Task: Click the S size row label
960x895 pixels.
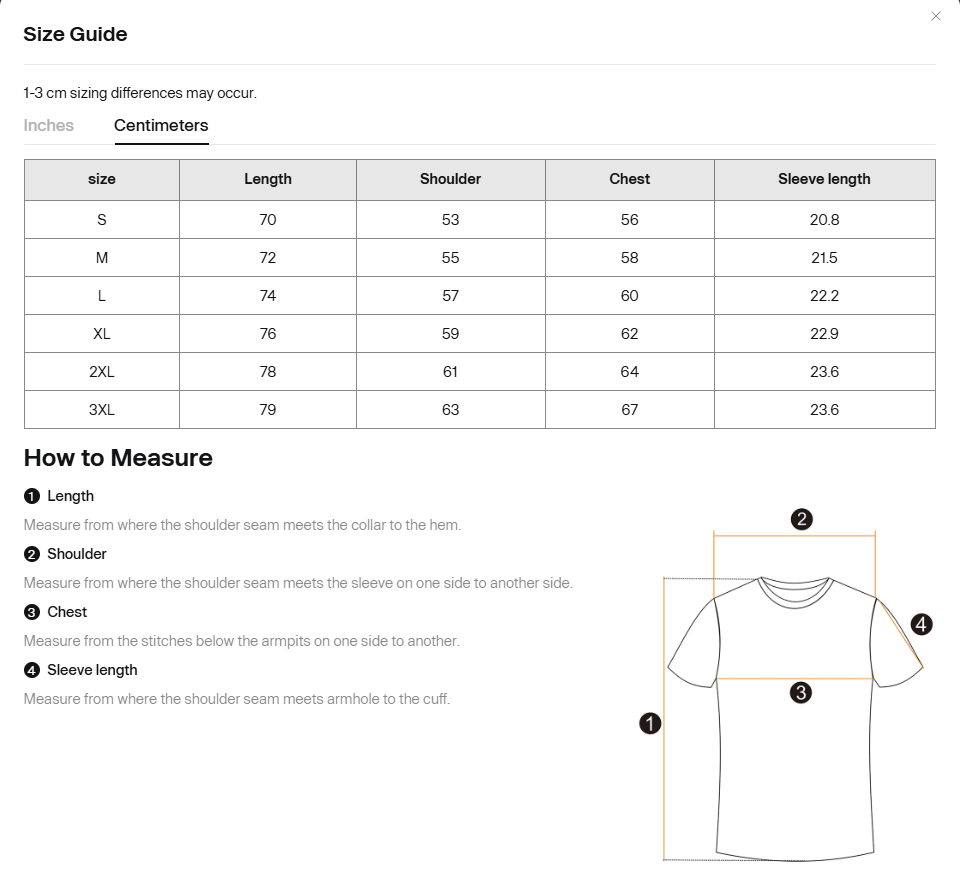Action: point(102,220)
